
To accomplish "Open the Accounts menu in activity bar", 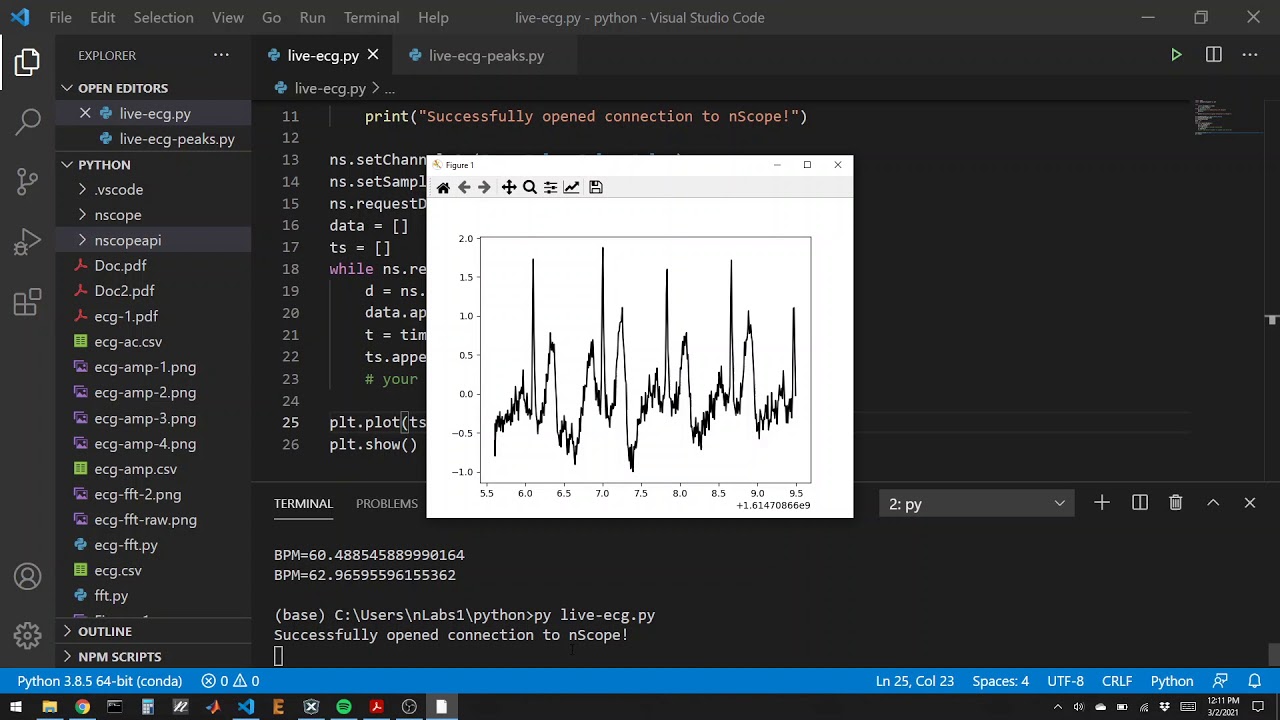I will 27,577.
